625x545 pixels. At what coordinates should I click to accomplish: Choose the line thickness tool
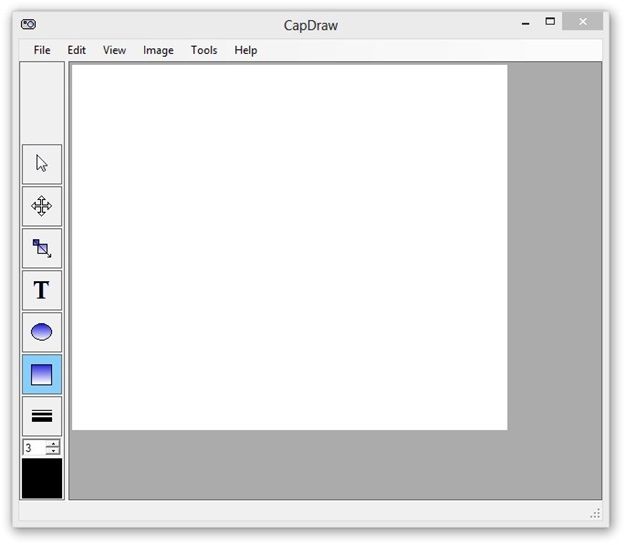(x=42, y=416)
